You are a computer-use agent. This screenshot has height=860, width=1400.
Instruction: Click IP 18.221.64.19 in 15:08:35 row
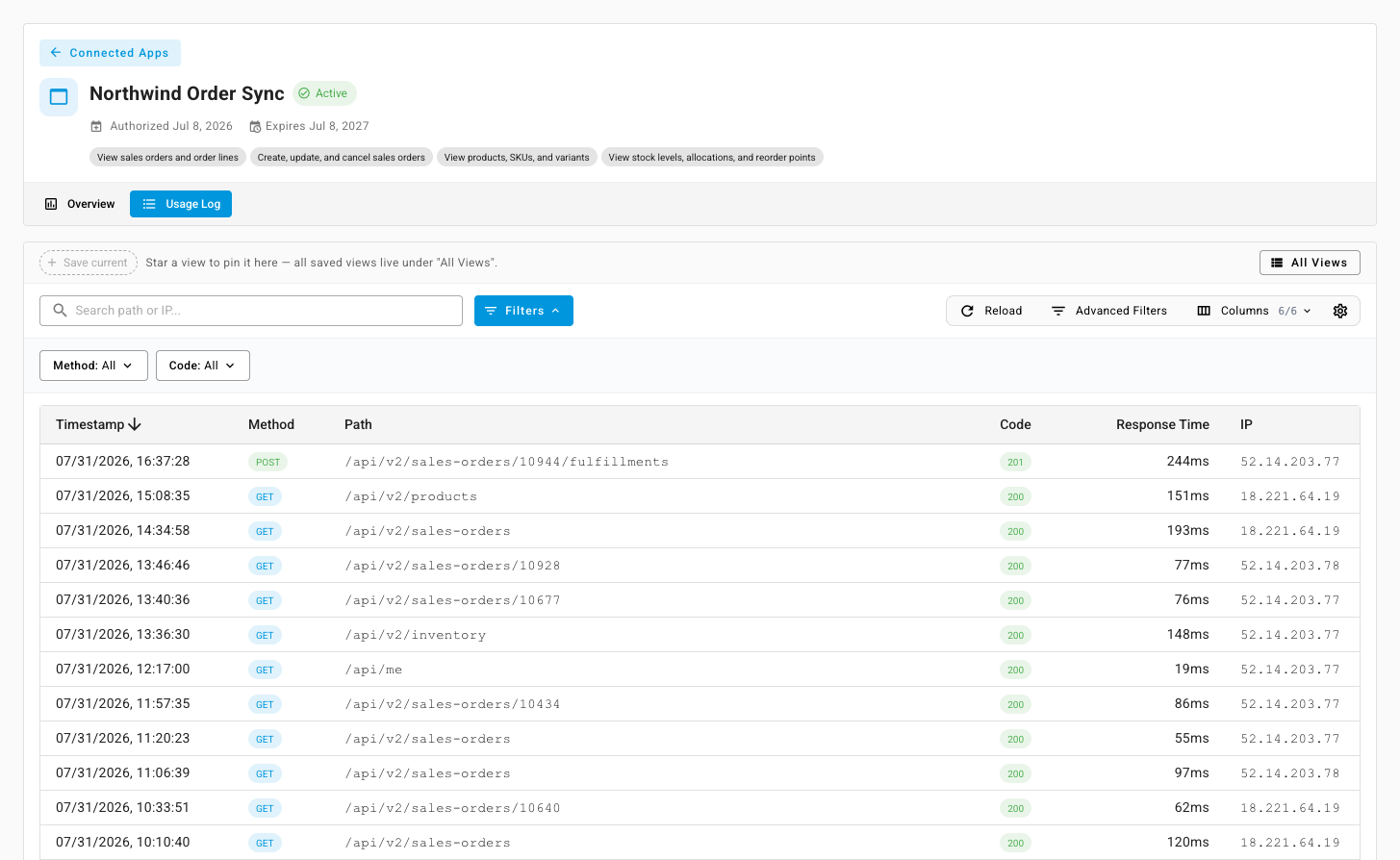1290,496
